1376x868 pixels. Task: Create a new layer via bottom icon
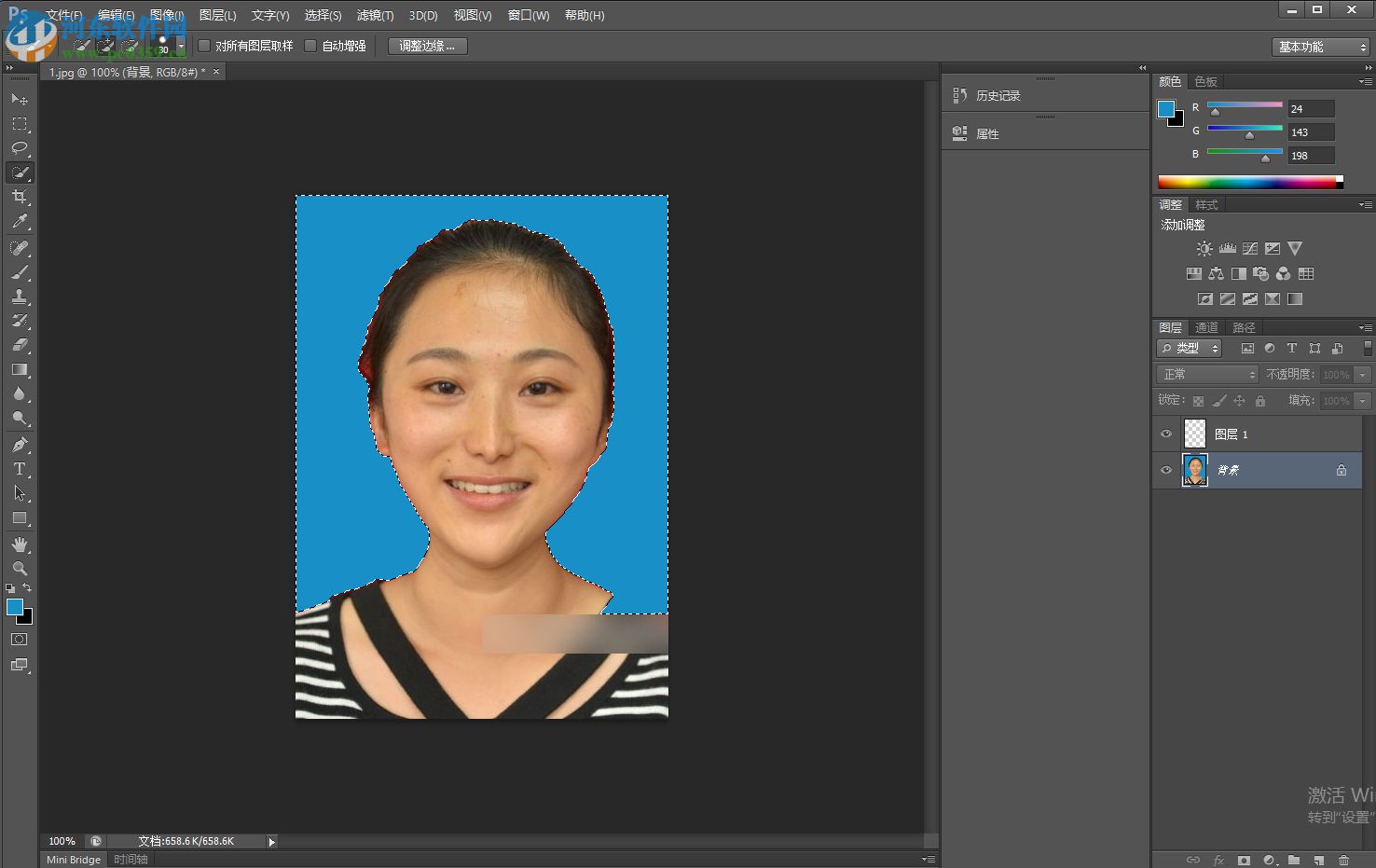pos(1318,860)
